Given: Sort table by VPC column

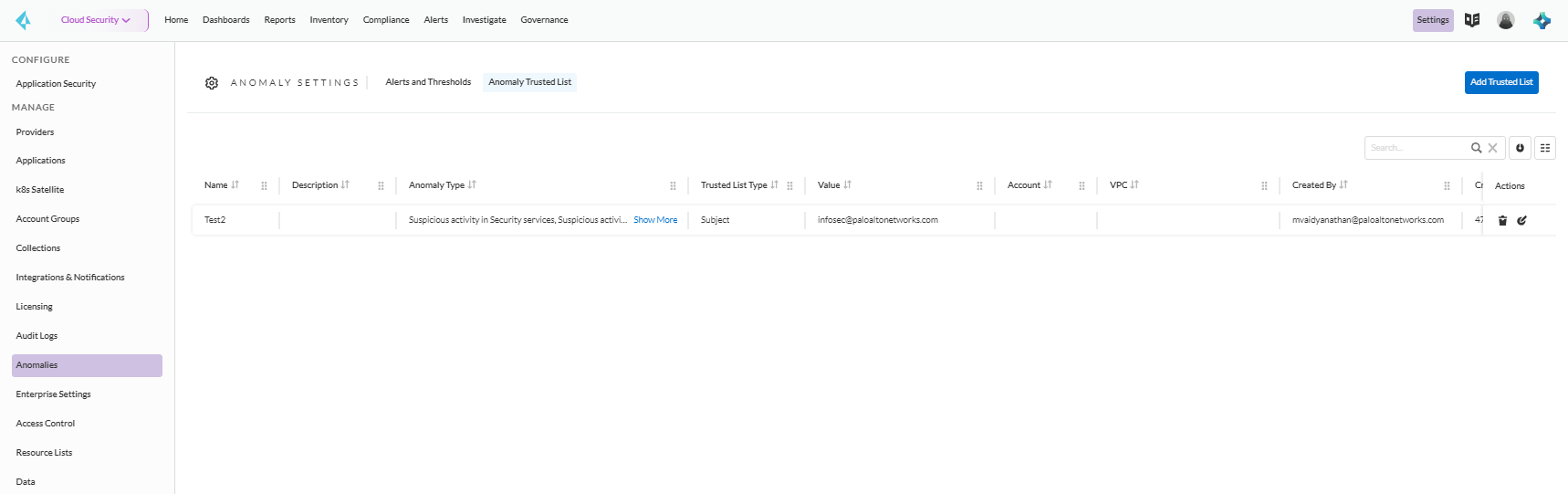Looking at the screenshot, I should pyautogui.click(x=1134, y=185).
